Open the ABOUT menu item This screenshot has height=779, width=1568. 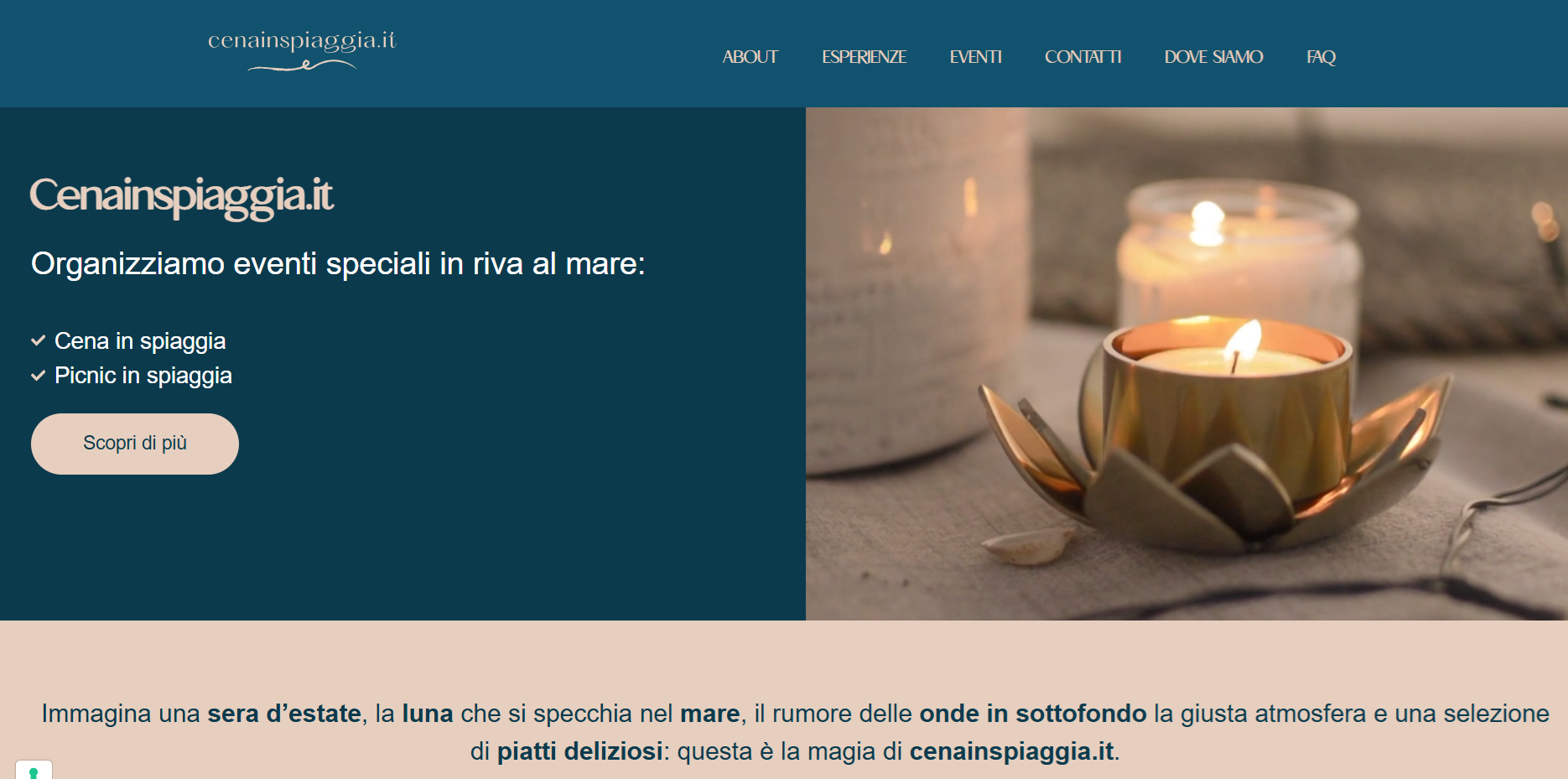[x=750, y=57]
